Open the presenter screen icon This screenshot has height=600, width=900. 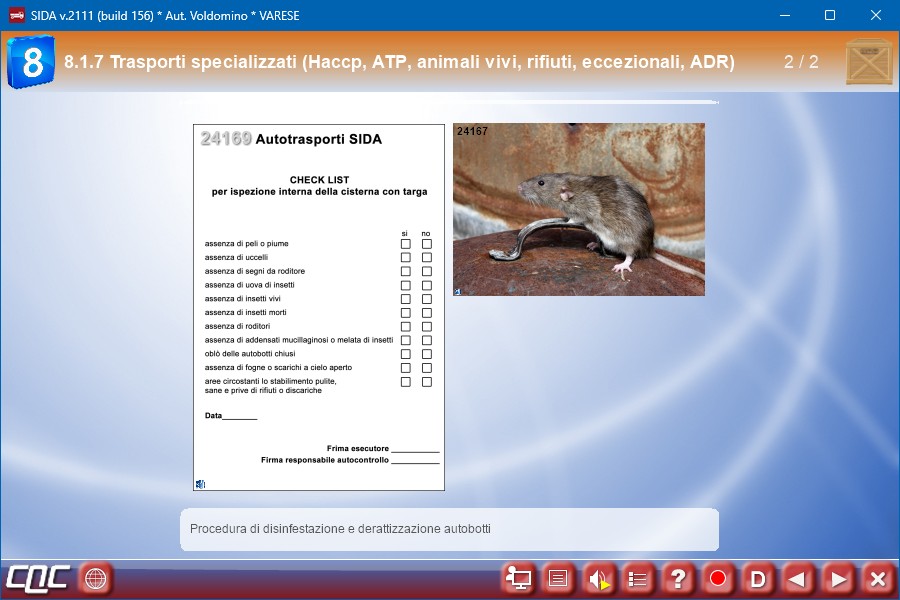point(518,578)
